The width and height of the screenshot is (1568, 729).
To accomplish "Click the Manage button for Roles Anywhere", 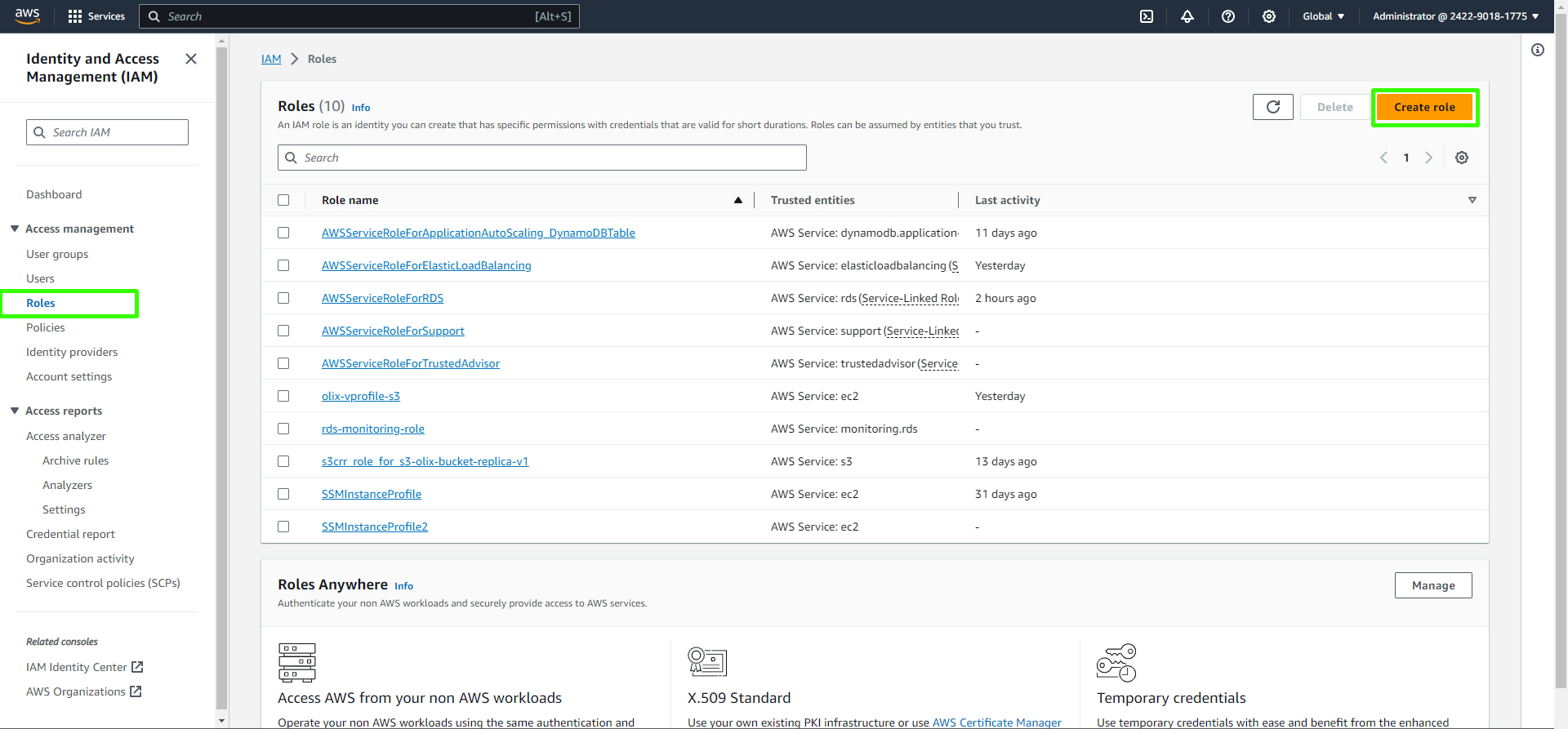I will click(1433, 585).
